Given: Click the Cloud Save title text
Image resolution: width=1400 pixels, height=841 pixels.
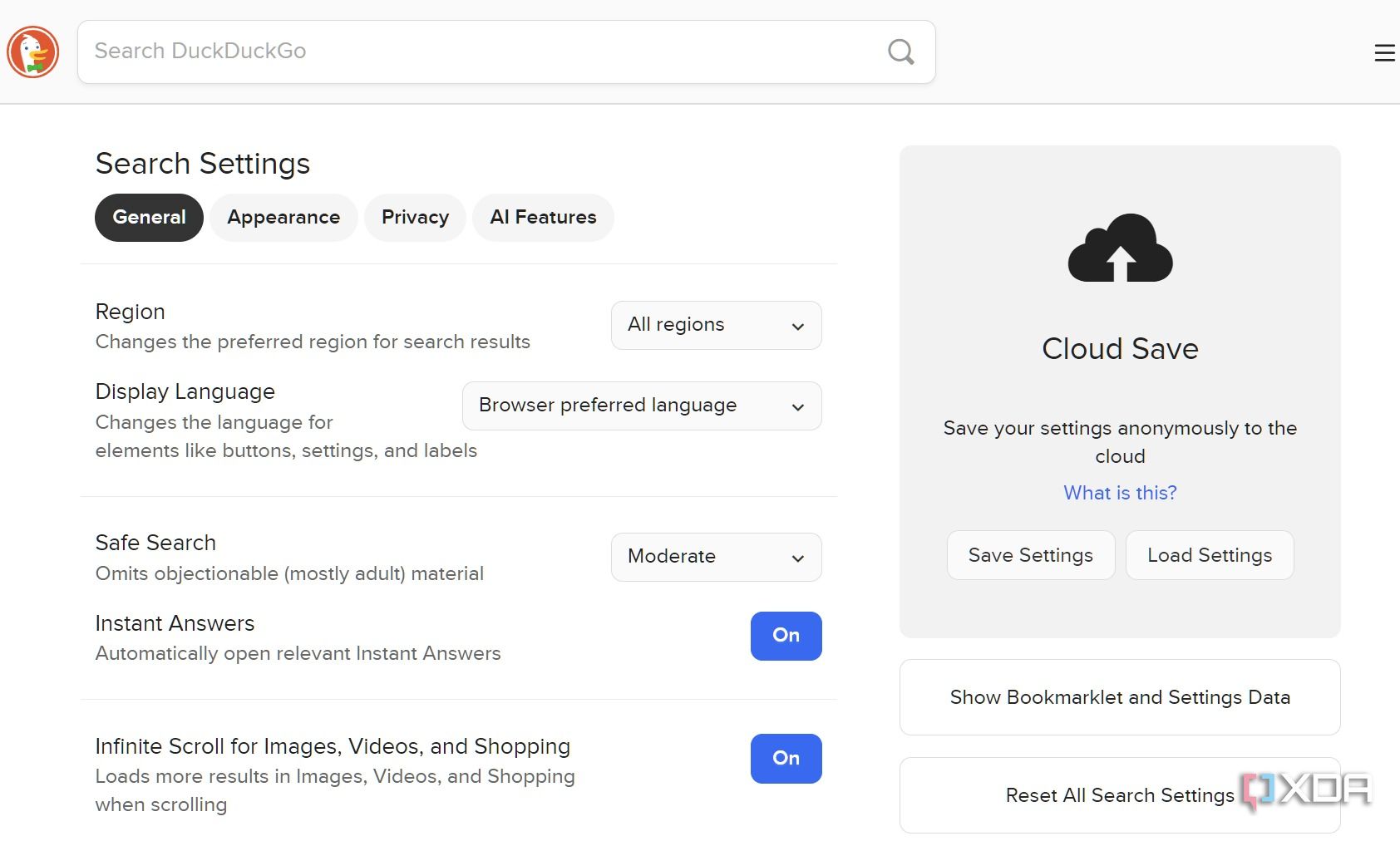Looking at the screenshot, I should coord(1120,349).
